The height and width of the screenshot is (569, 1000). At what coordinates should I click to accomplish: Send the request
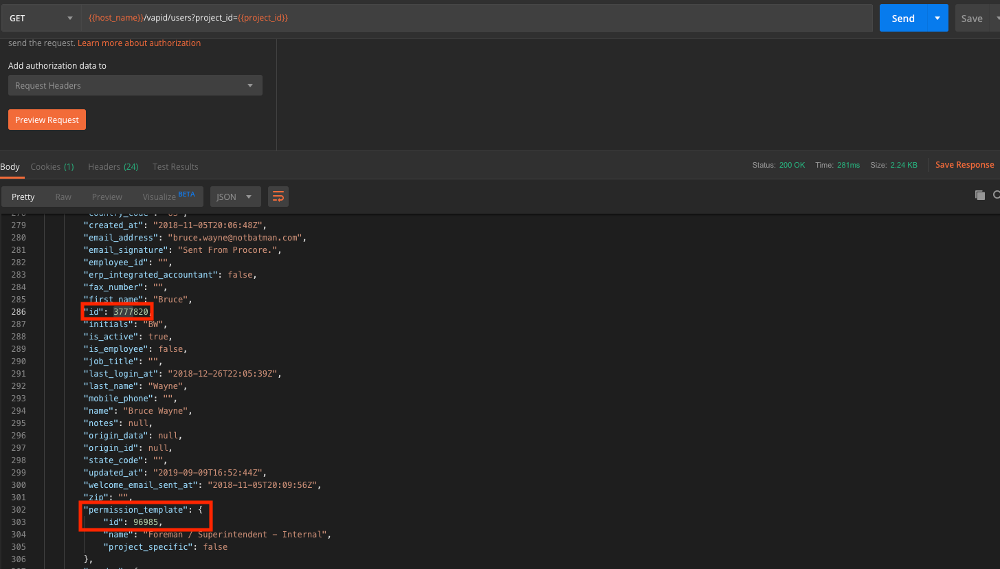[x=903, y=18]
